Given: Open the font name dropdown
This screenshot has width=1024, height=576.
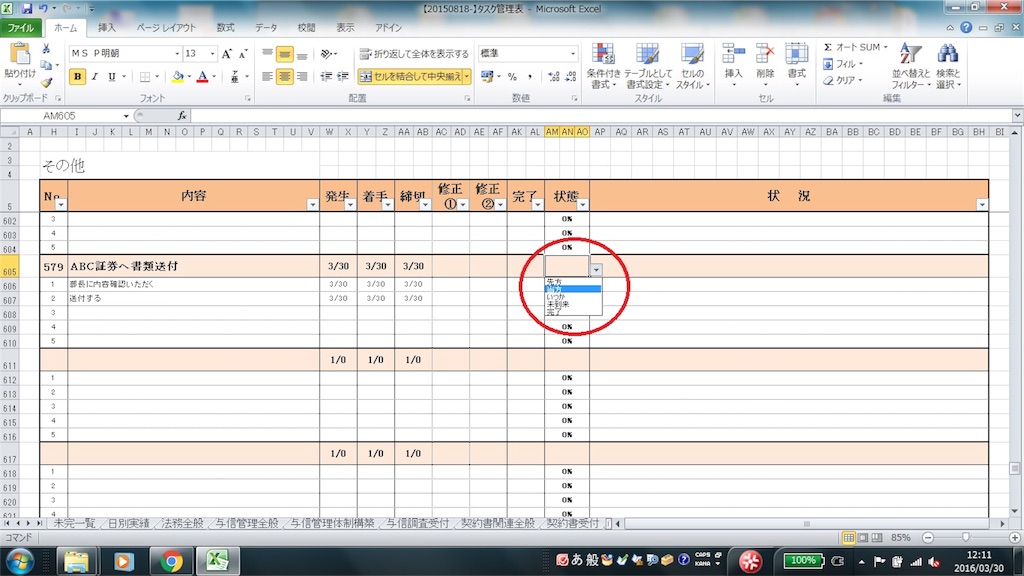Looking at the screenshot, I should [x=176, y=54].
